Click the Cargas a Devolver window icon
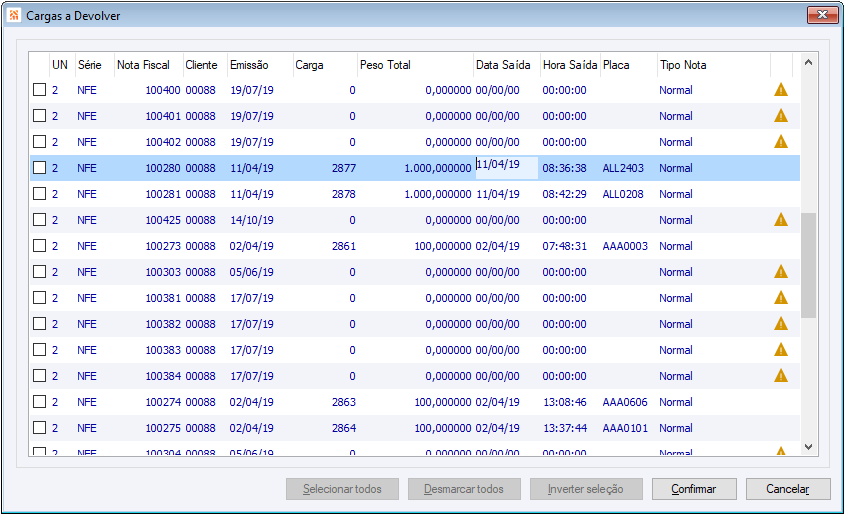This screenshot has width=845, height=515. (14, 16)
